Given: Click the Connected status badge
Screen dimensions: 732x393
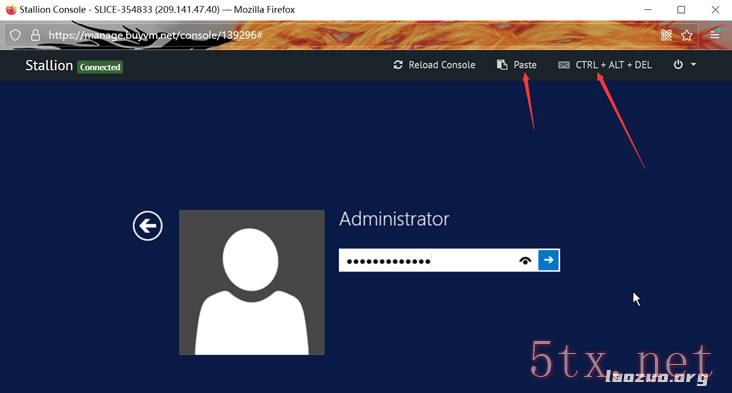Looking at the screenshot, I should coord(100,67).
